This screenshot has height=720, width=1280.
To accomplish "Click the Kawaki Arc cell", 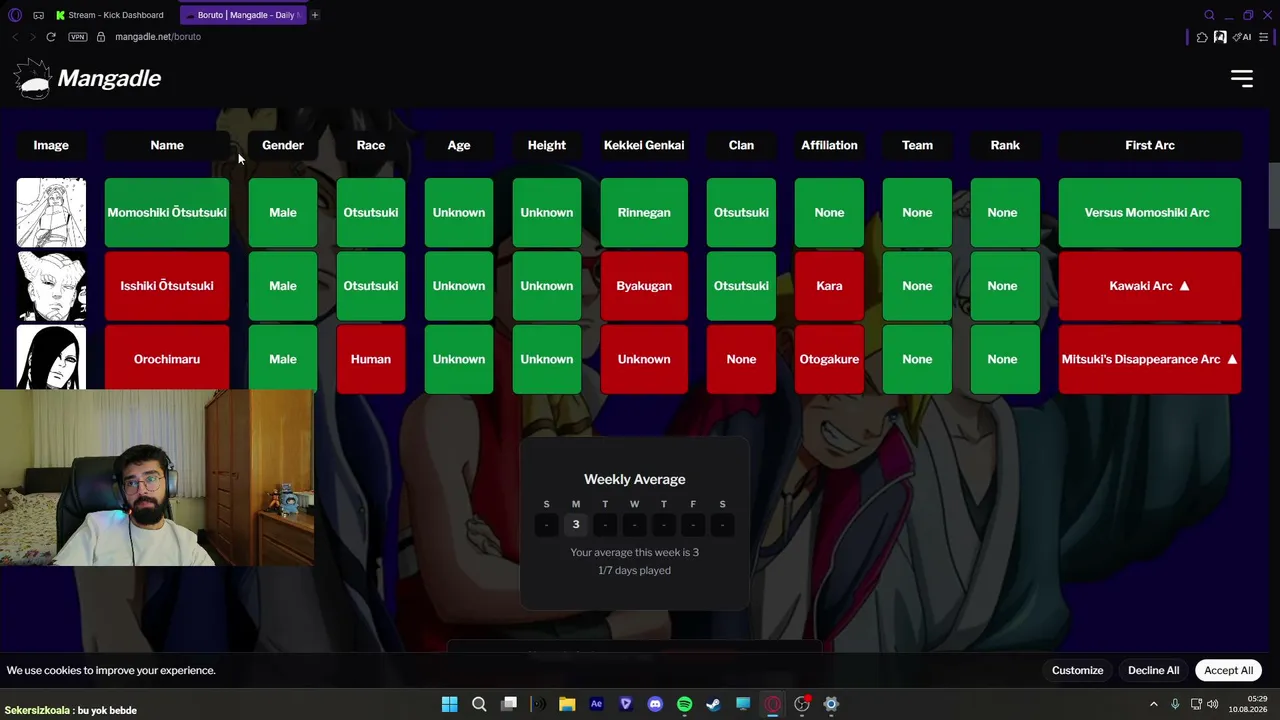I will (x=1150, y=286).
